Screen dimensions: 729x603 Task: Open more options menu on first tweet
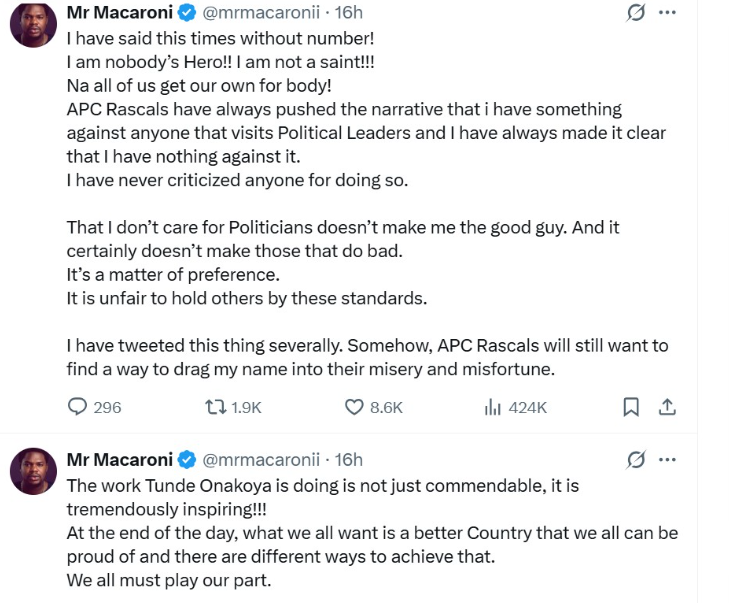668,13
